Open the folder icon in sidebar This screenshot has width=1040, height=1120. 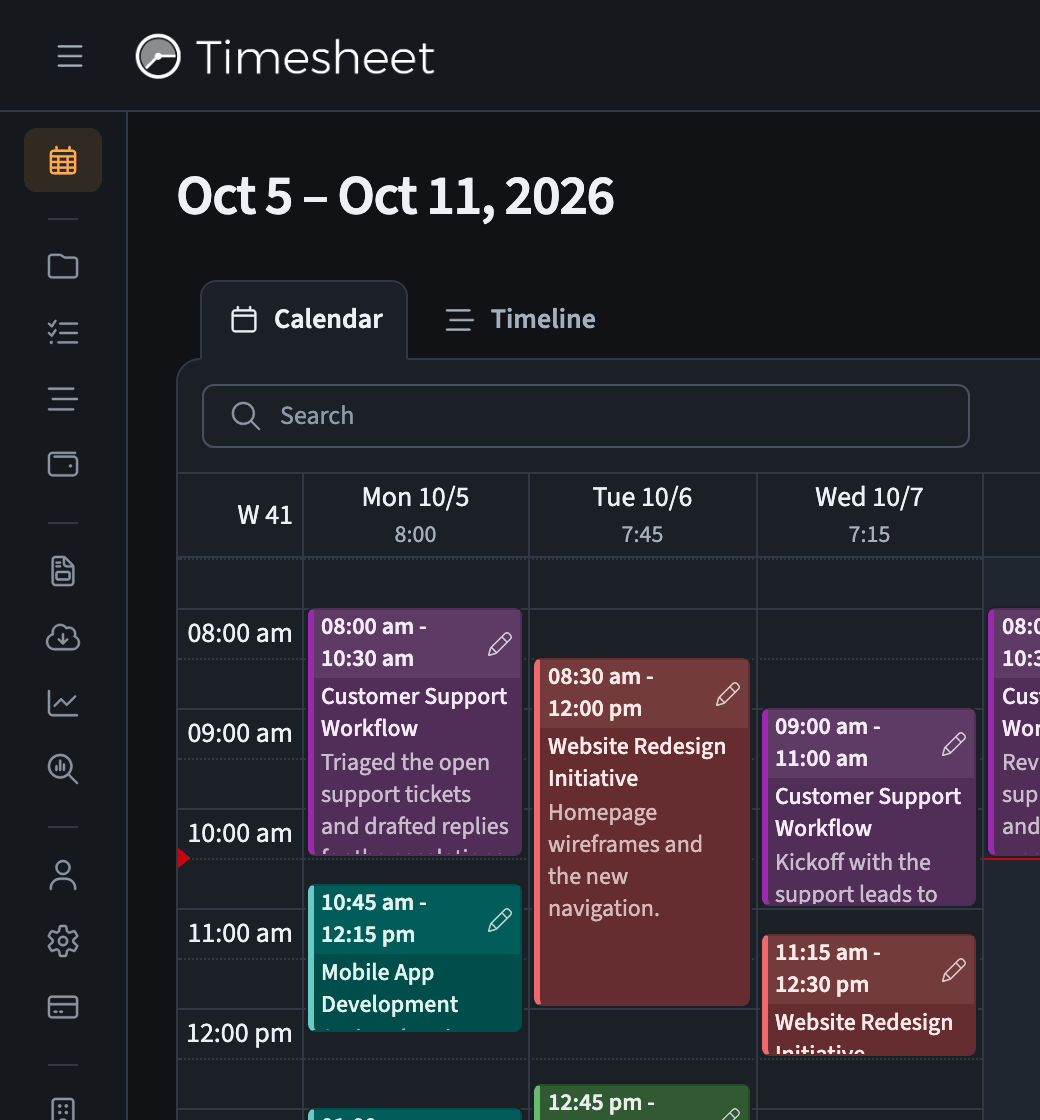(63, 266)
